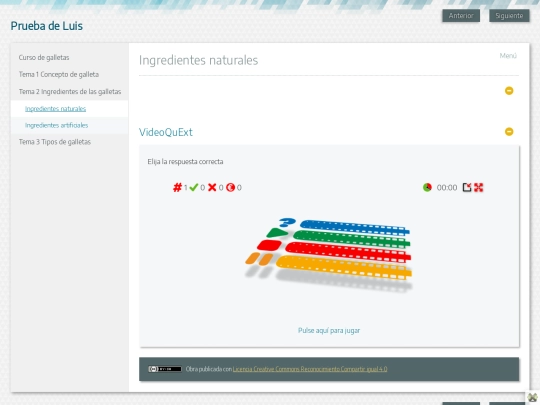The image size is (540, 405).
Task: Open Curso de galletas in sidebar
Action: tap(44, 58)
